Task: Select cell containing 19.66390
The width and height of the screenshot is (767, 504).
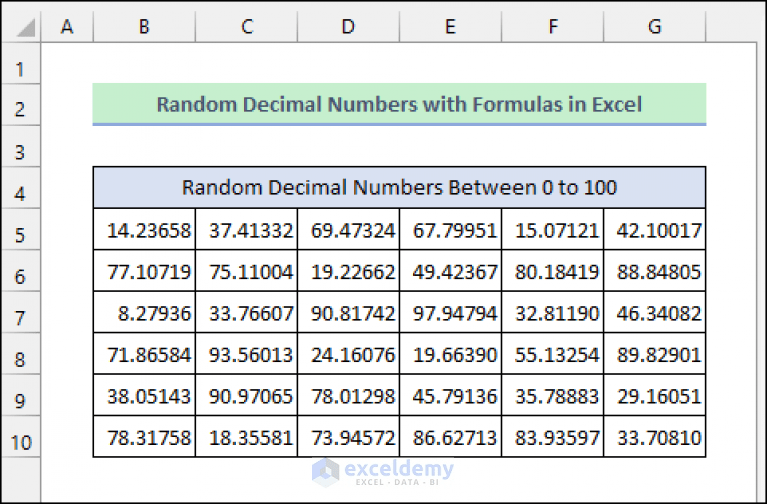Action: 451,354
